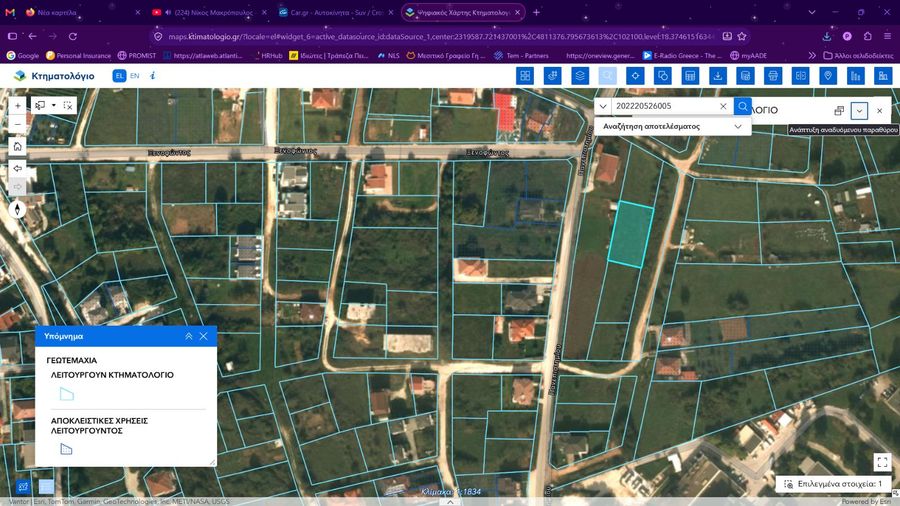Image resolution: width=900 pixels, height=506 pixels.
Task: Switch language to EN
Action: [134, 76]
